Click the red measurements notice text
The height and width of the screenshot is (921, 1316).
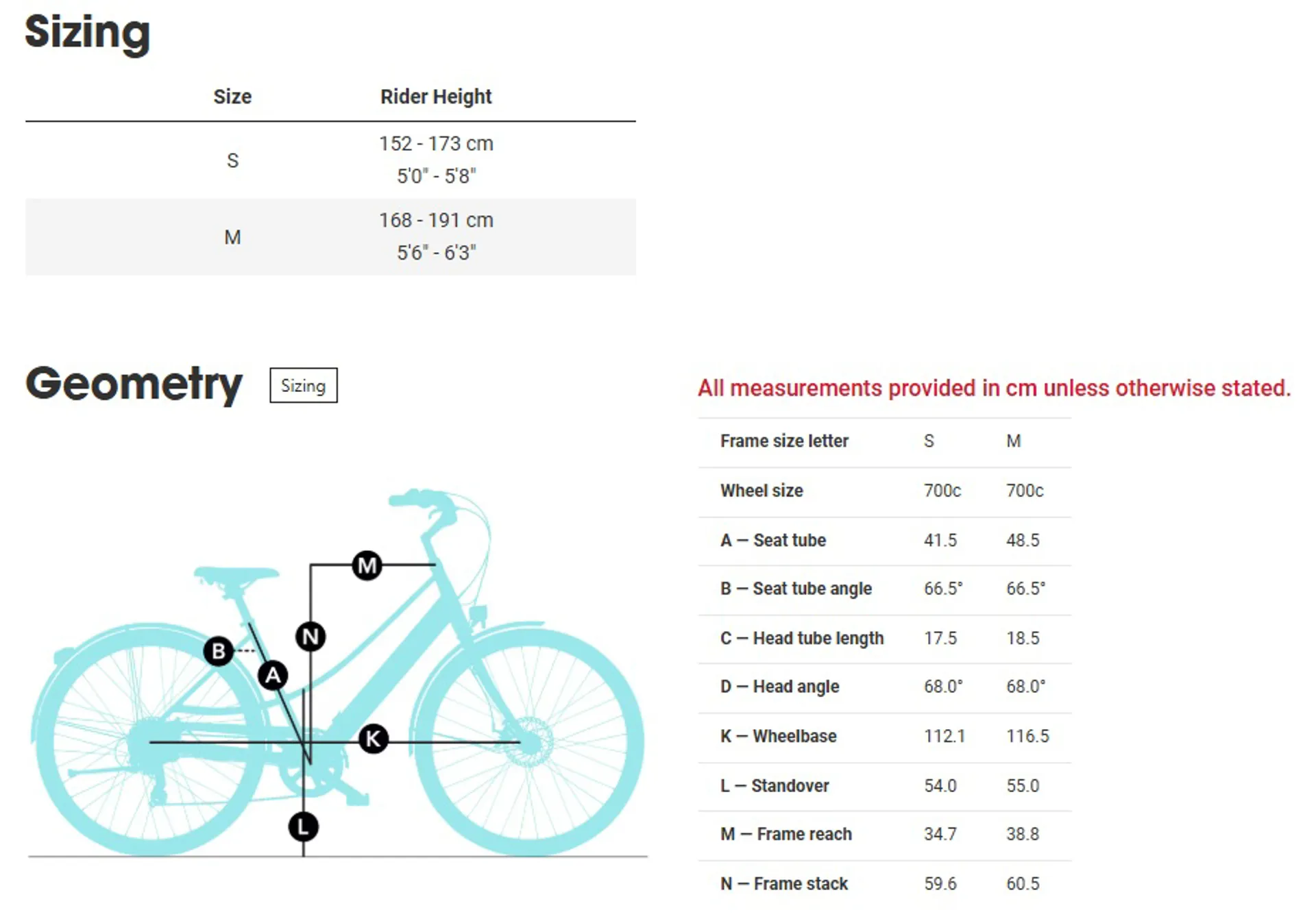coord(994,389)
